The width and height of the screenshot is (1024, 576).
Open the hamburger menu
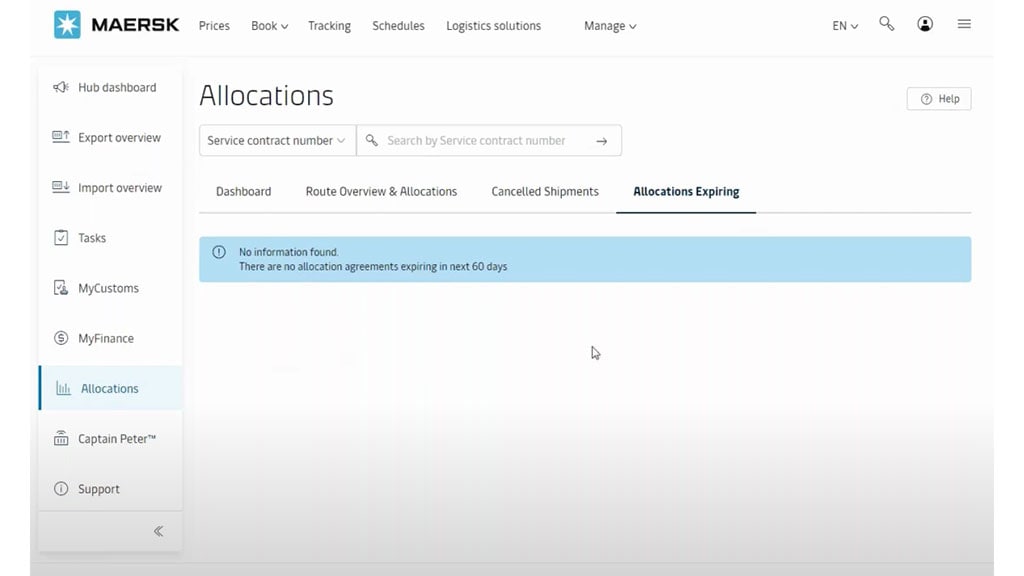click(963, 23)
